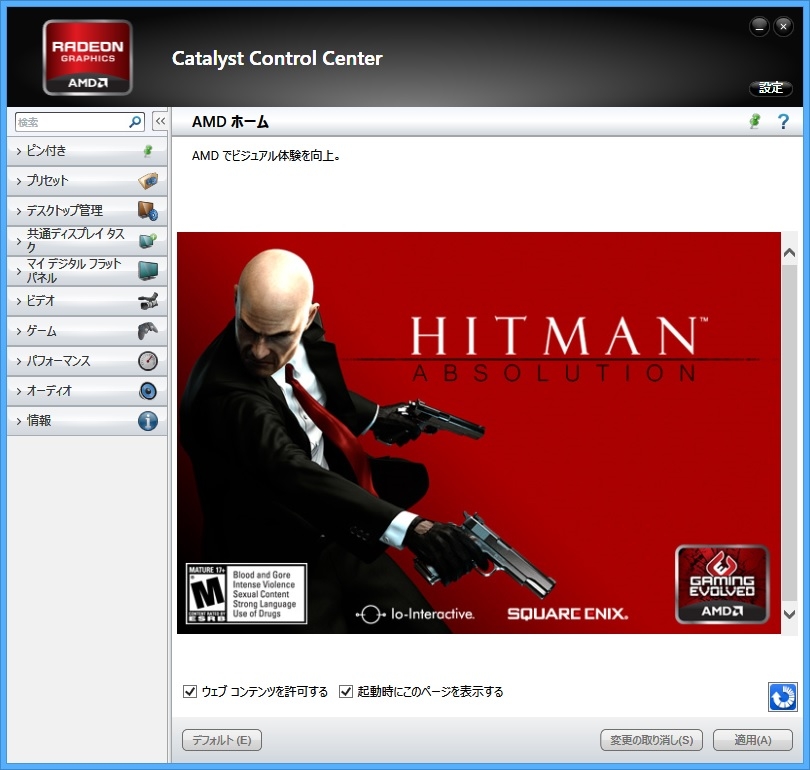The width and height of the screenshot is (810, 770).
Task: Click the AMD ホーム page title
Action: pos(230,122)
